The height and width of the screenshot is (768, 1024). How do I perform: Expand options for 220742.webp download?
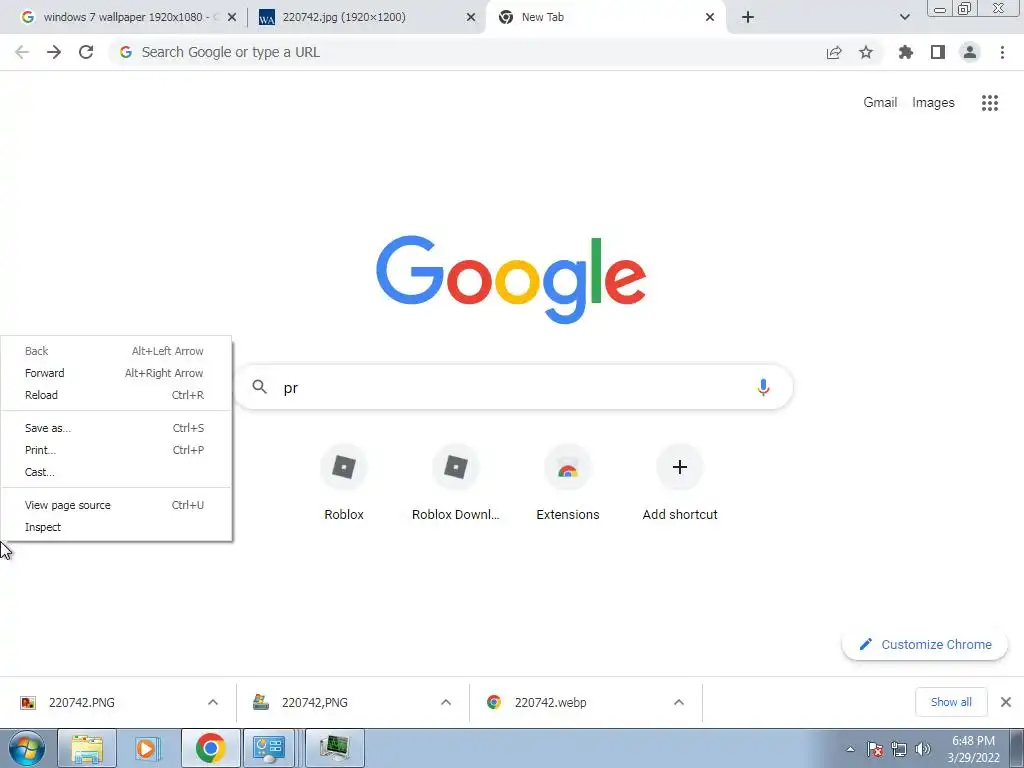(679, 702)
